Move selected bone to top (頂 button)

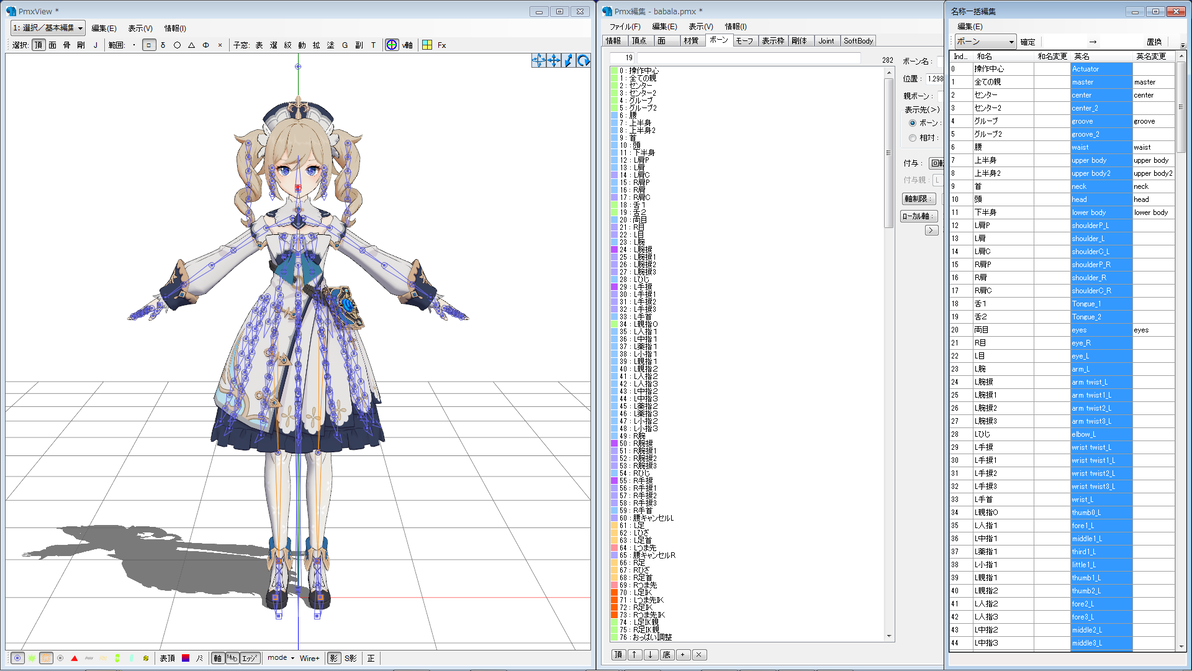click(619, 654)
